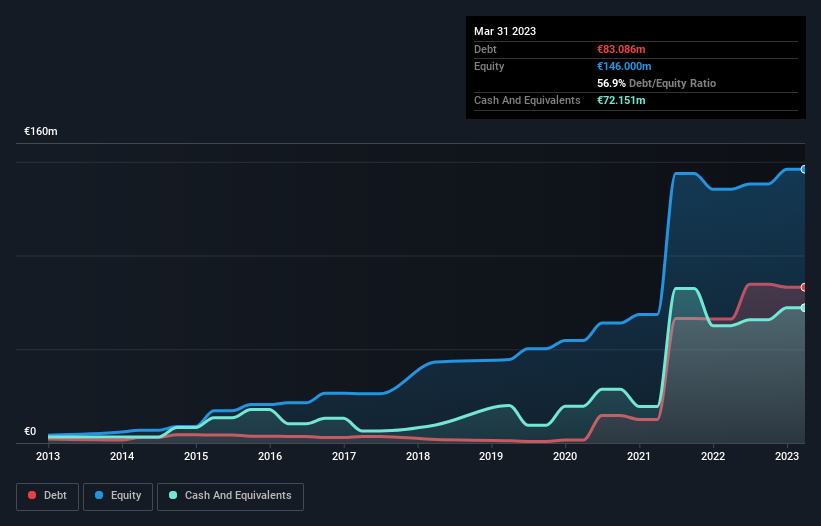Screen dimensions: 821x526
Task: Pick the 2019 x-axis label
Action: [491, 457]
